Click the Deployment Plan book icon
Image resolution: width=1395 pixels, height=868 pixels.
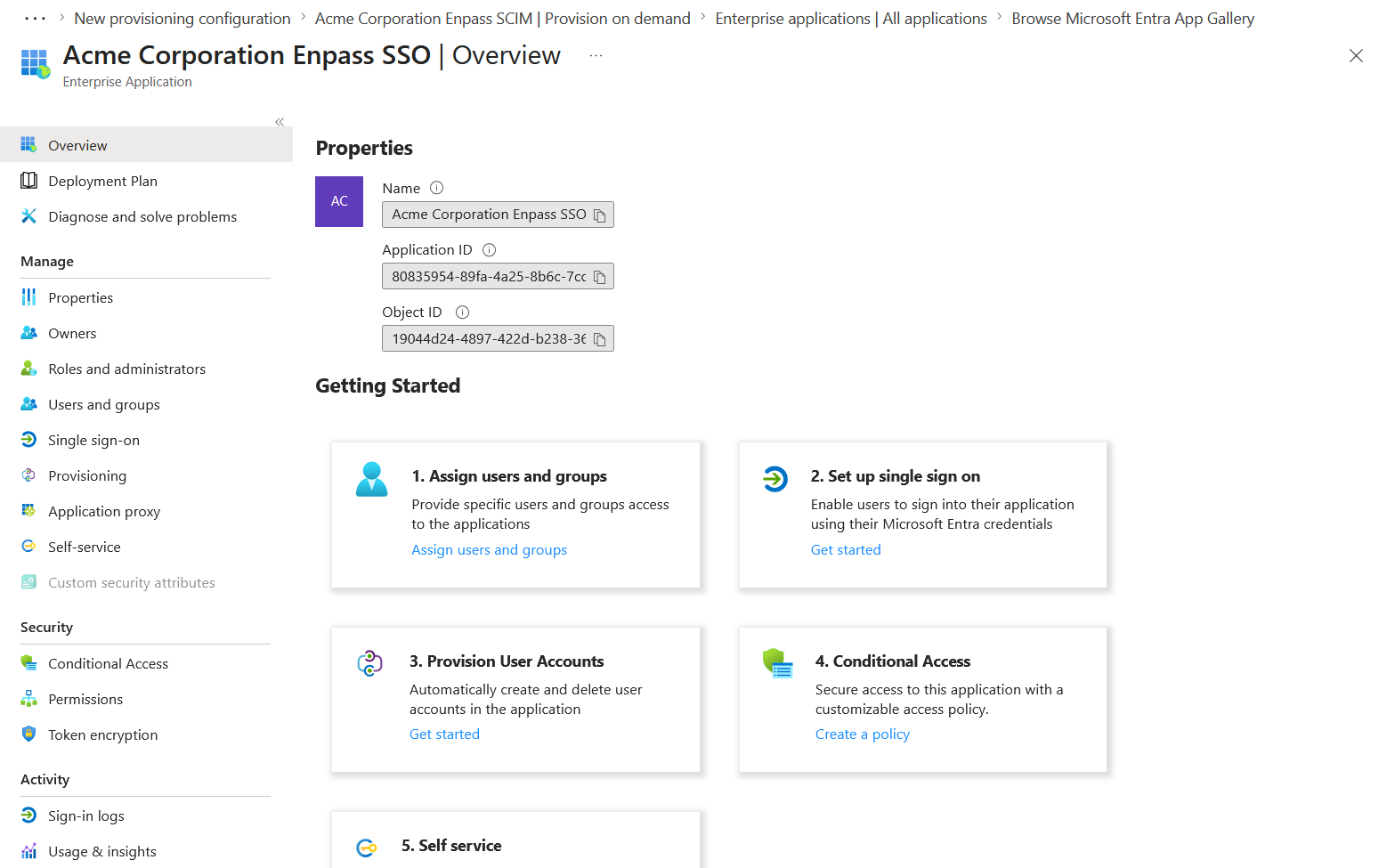(28, 181)
